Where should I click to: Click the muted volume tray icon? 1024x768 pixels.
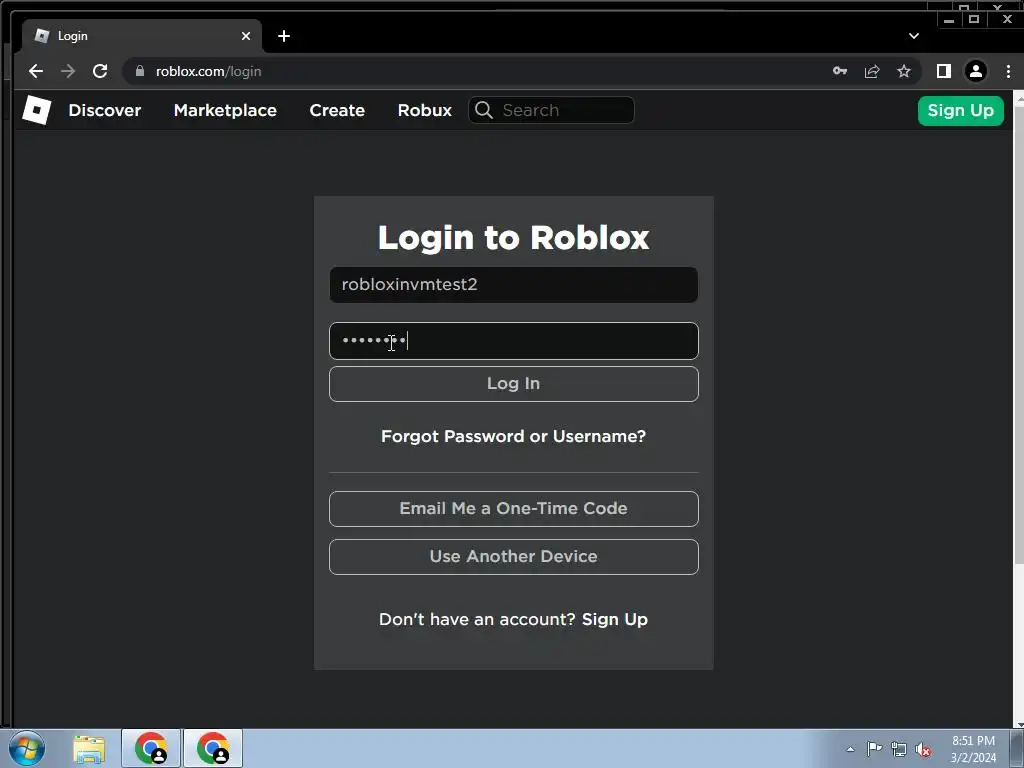click(x=923, y=749)
